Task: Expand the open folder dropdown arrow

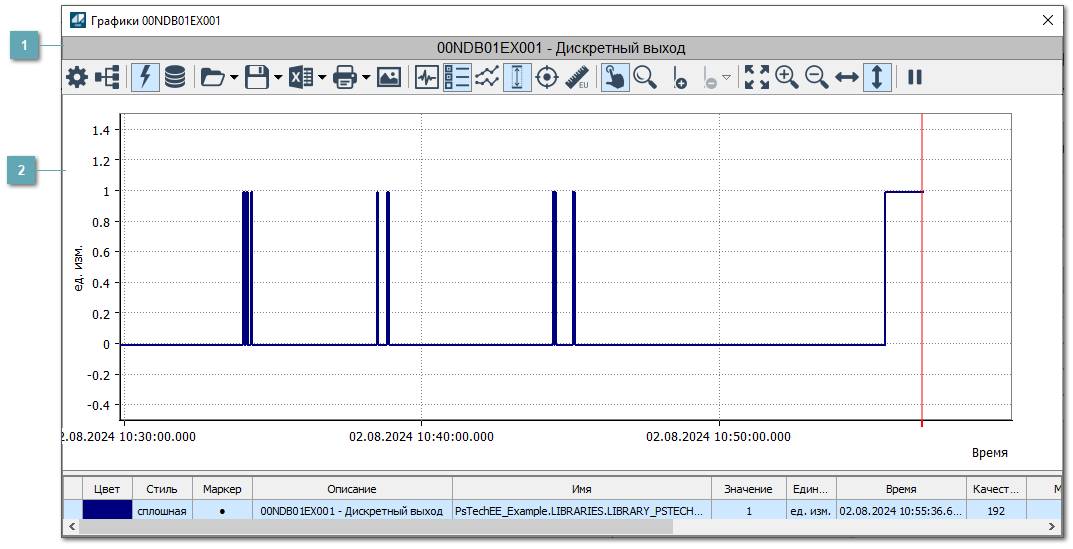Action: [234, 77]
